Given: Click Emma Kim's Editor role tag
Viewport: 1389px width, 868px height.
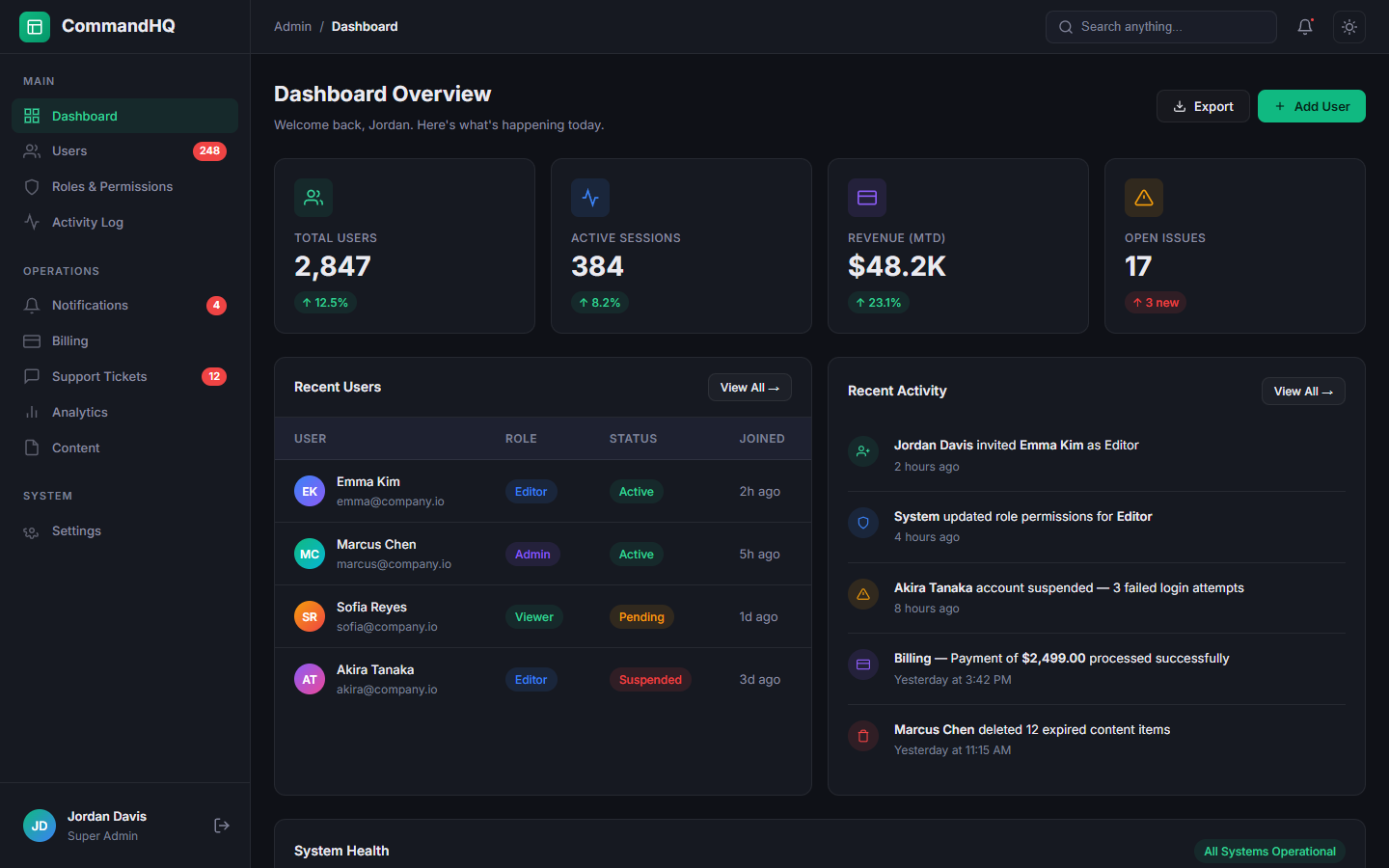Looking at the screenshot, I should 531,492.
